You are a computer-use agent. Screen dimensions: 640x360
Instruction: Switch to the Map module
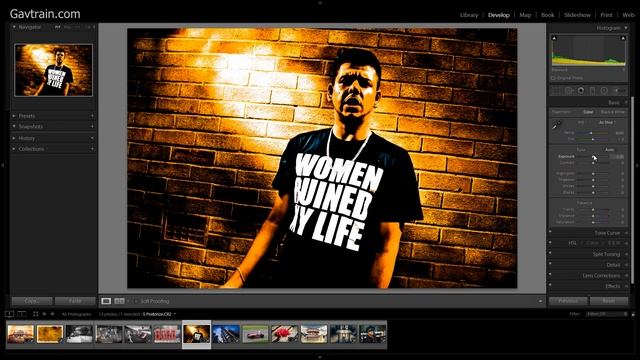(525, 15)
